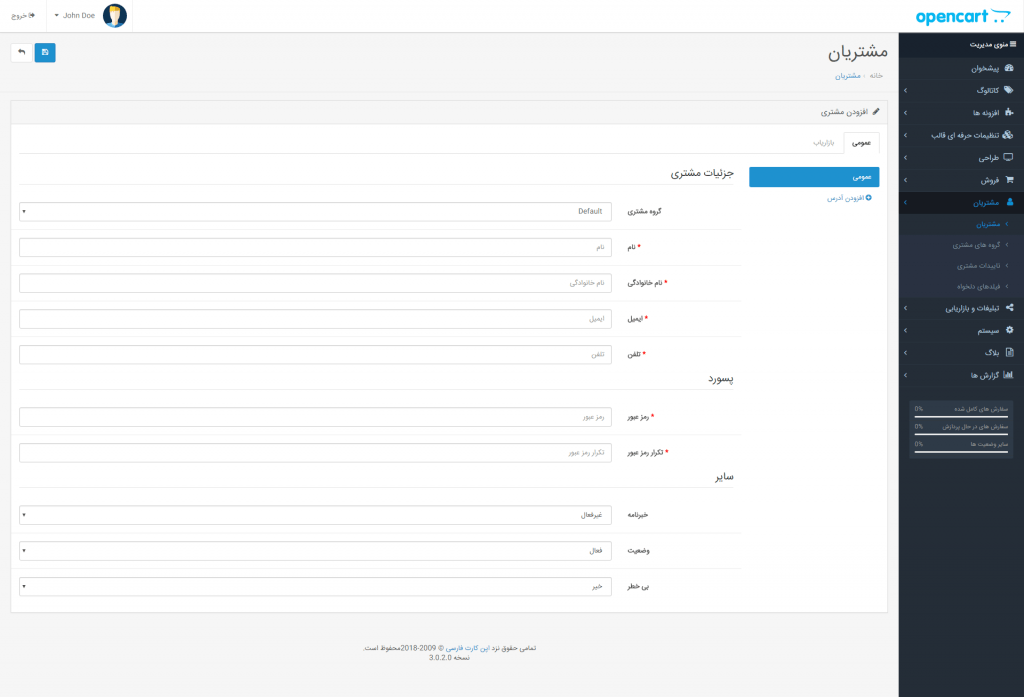Click the John Doe profile avatar
This screenshot has height=697, width=1024.
click(115, 16)
